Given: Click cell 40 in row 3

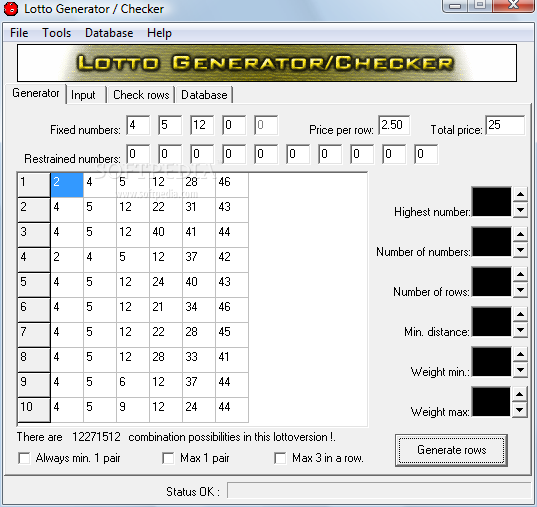Looking at the screenshot, I should (x=166, y=235).
